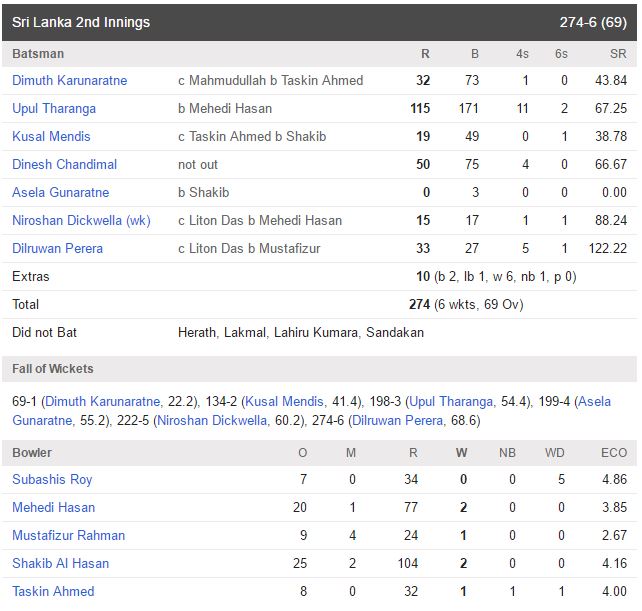The image size is (642, 611).
Task: Select the Dinesh Chandimal player link
Action: 64,164
